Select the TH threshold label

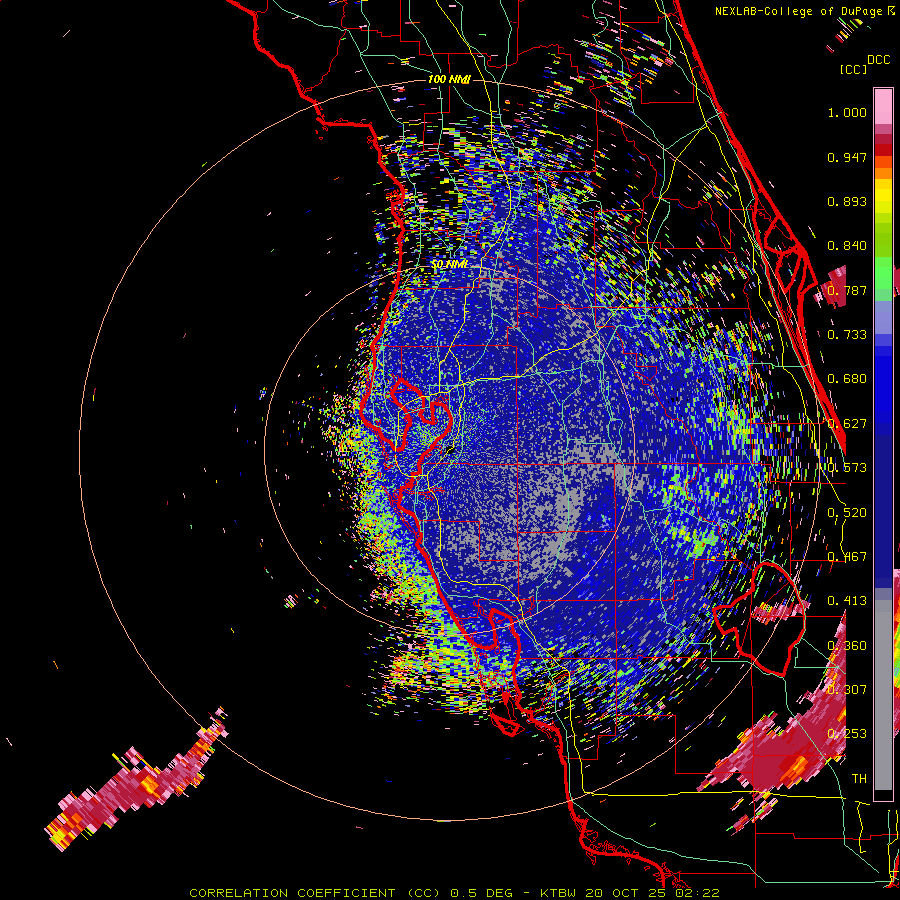click(859, 779)
